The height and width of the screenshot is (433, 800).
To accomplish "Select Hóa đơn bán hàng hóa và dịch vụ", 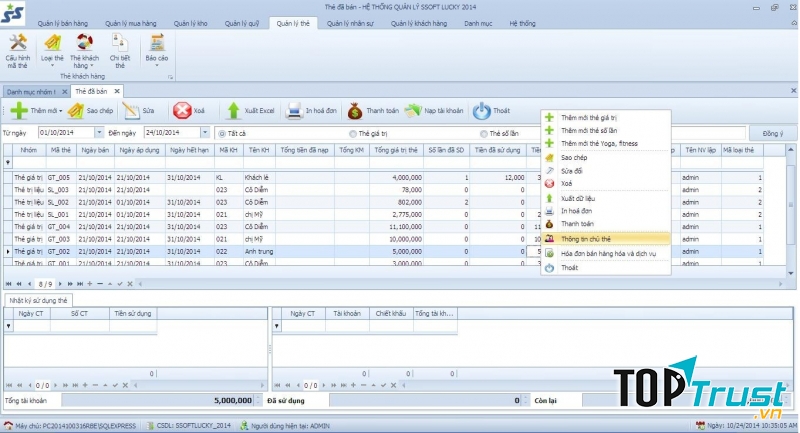I will [x=606, y=253].
